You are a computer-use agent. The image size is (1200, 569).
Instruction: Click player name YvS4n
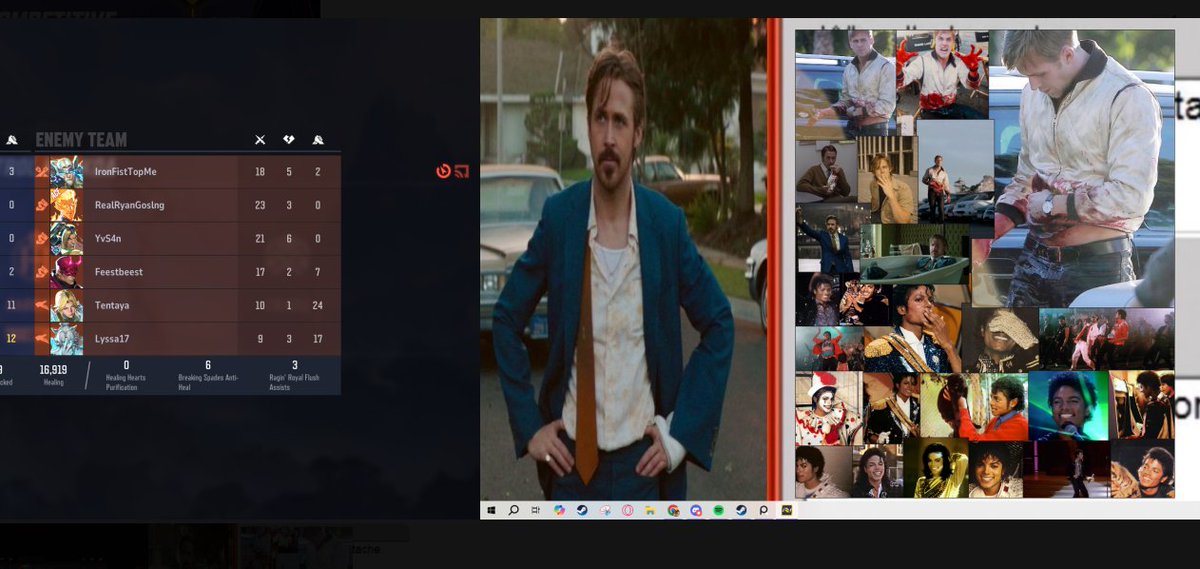pos(109,239)
